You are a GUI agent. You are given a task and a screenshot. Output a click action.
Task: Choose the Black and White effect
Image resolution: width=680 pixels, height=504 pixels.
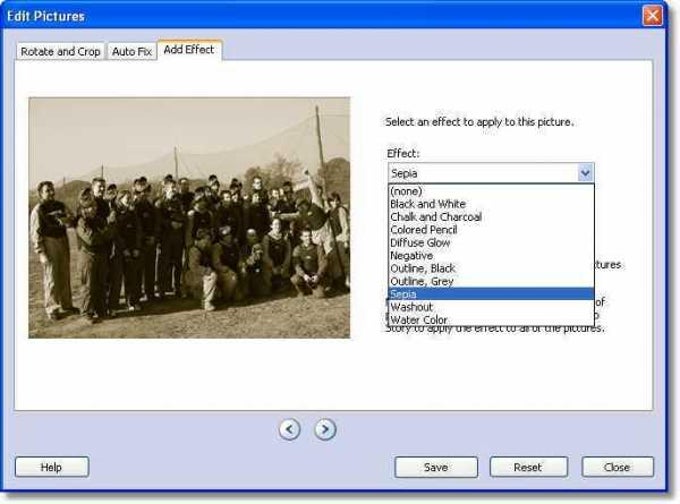(x=491, y=204)
